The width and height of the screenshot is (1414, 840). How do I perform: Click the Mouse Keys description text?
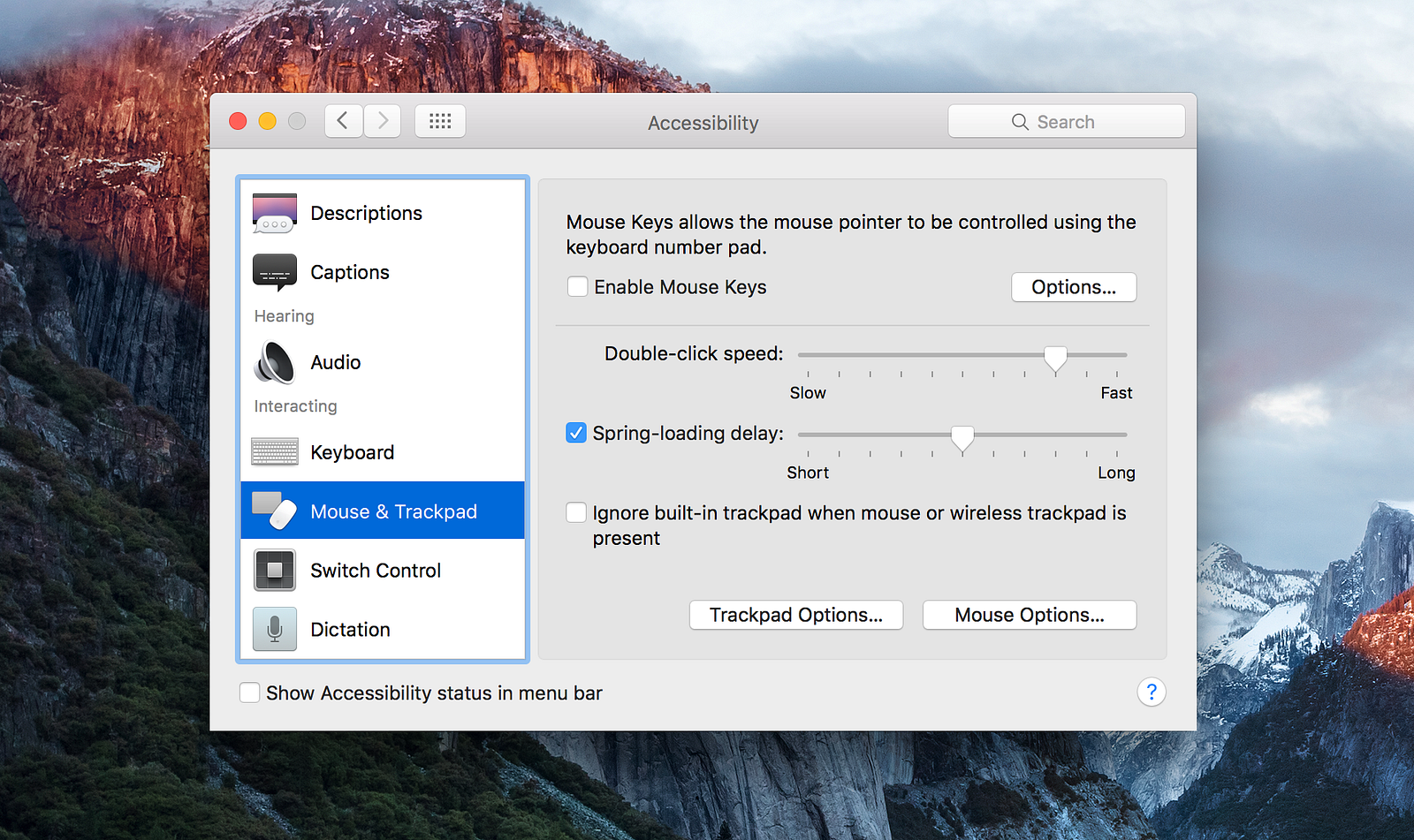click(851, 234)
